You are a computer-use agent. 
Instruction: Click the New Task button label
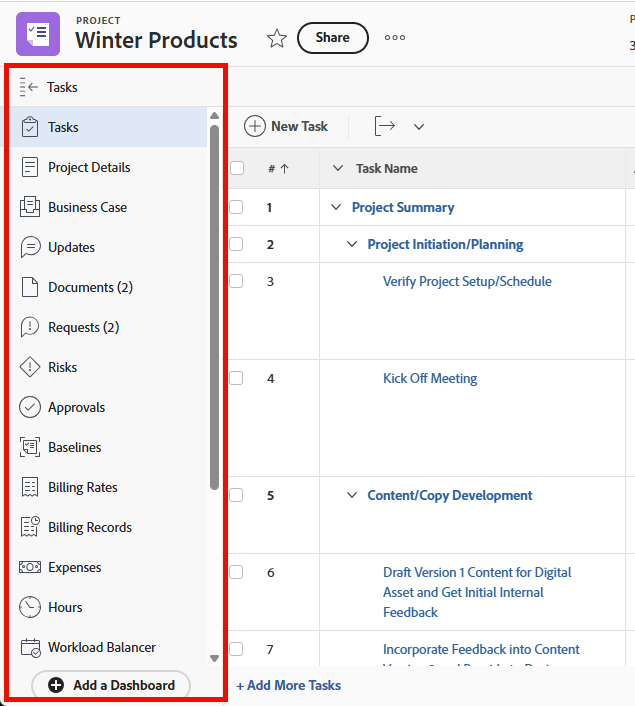(x=299, y=127)
